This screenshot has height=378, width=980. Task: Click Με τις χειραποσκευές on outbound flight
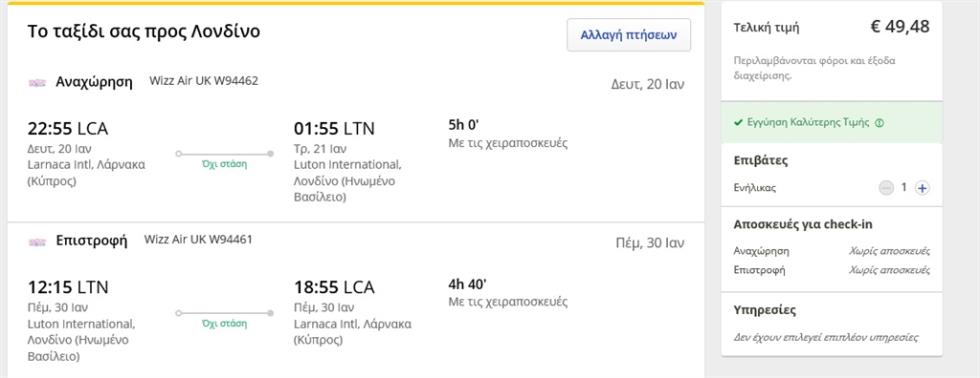(508, 143)
